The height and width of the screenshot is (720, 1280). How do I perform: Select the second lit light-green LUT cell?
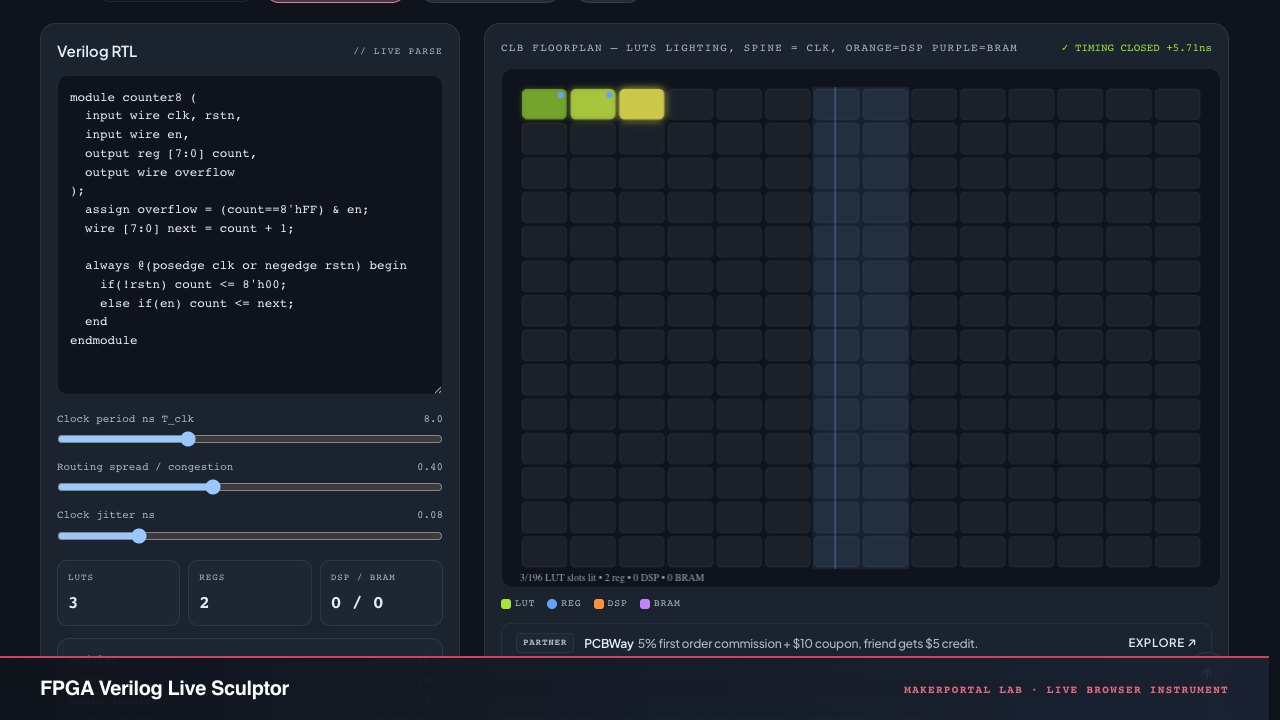coord(593,104)
